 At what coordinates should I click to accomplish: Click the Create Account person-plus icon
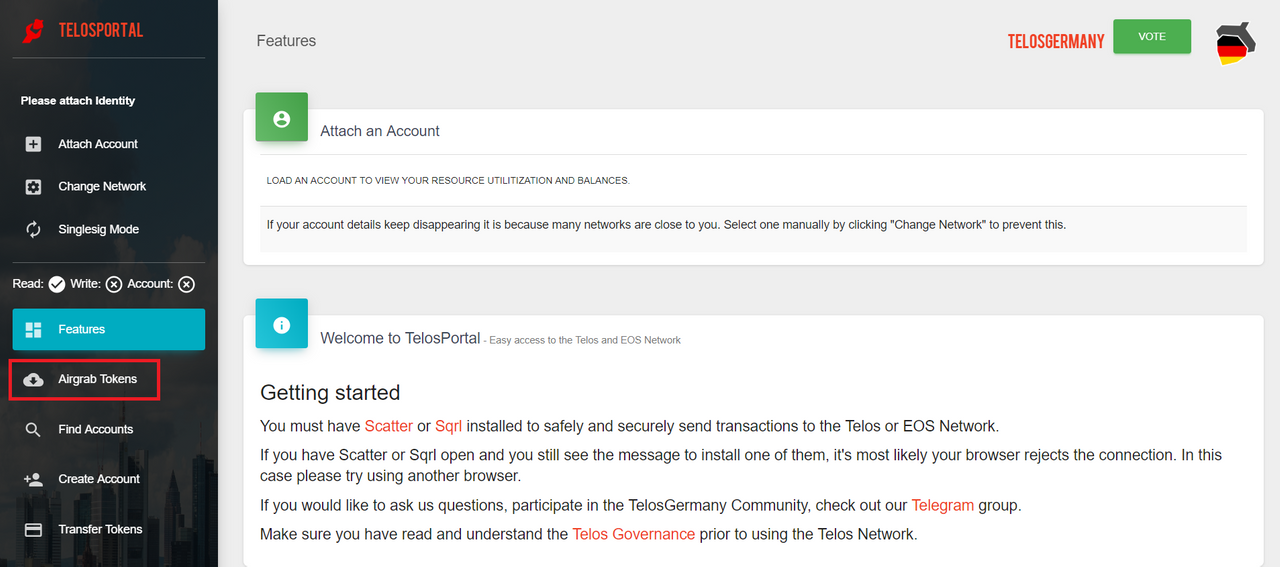tap(33, 479)
